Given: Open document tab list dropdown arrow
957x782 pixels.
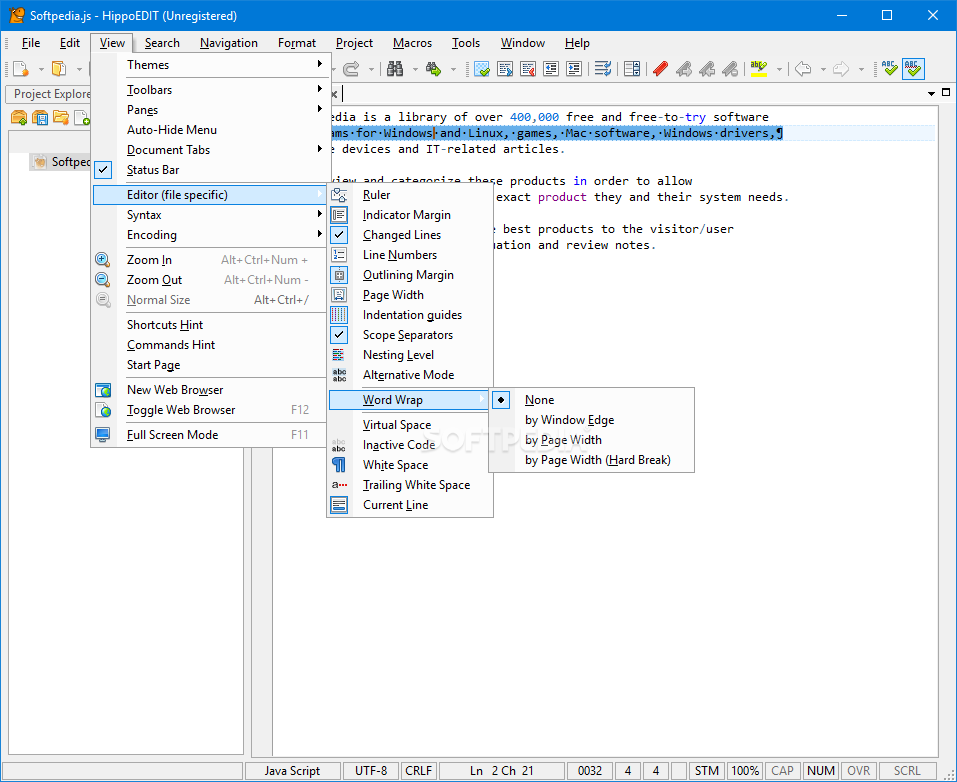Looking at the screenshot, I should click(931, 93).
